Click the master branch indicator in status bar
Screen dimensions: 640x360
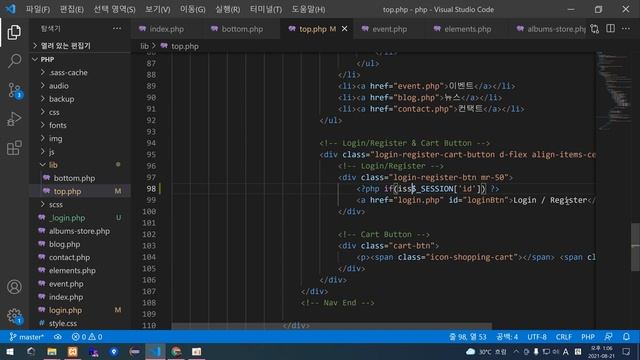point(27,337)
